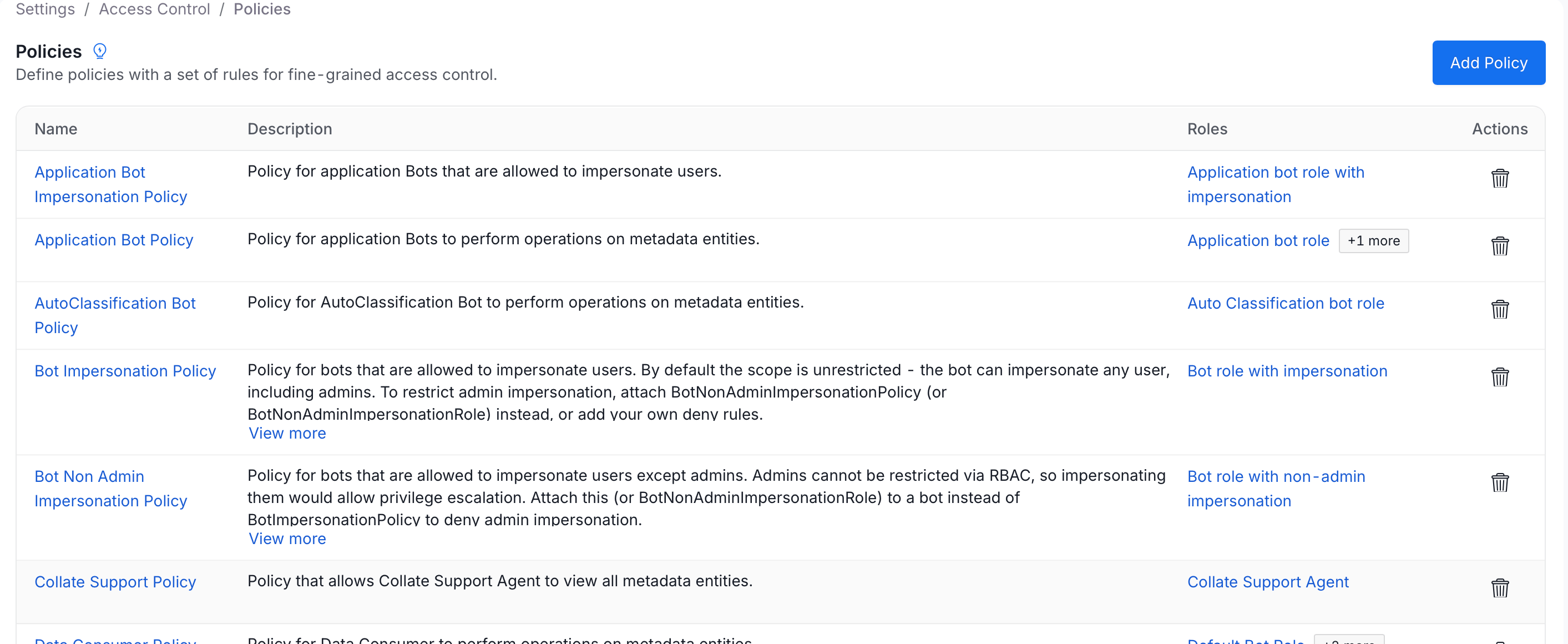Open Auto Classification bot role
This screenshot has width=1568, height=644.
coord(1286,304)
